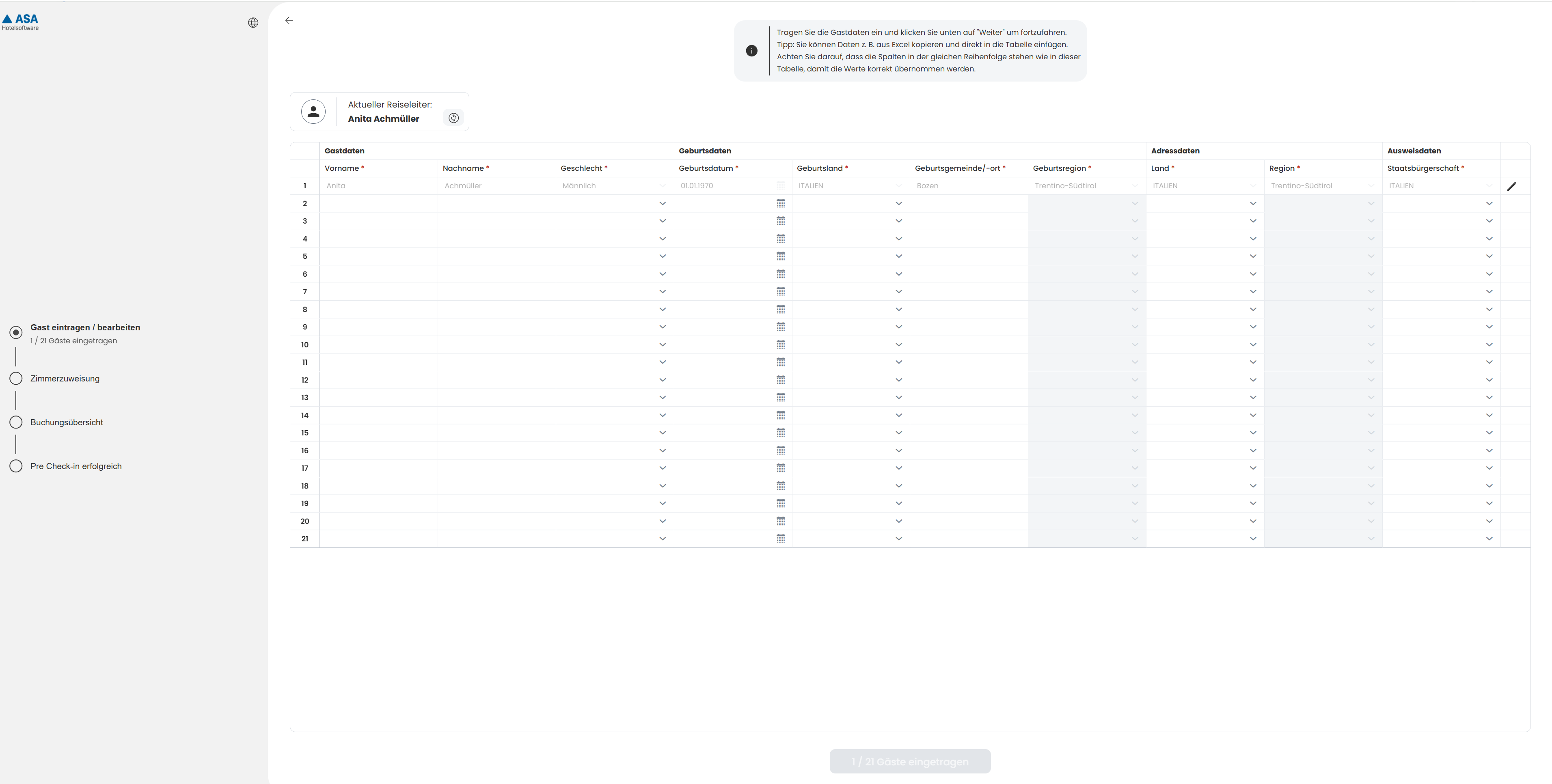Click the ASA Hotelsoftware logo

pyautogui.click(x=20, y=22)
